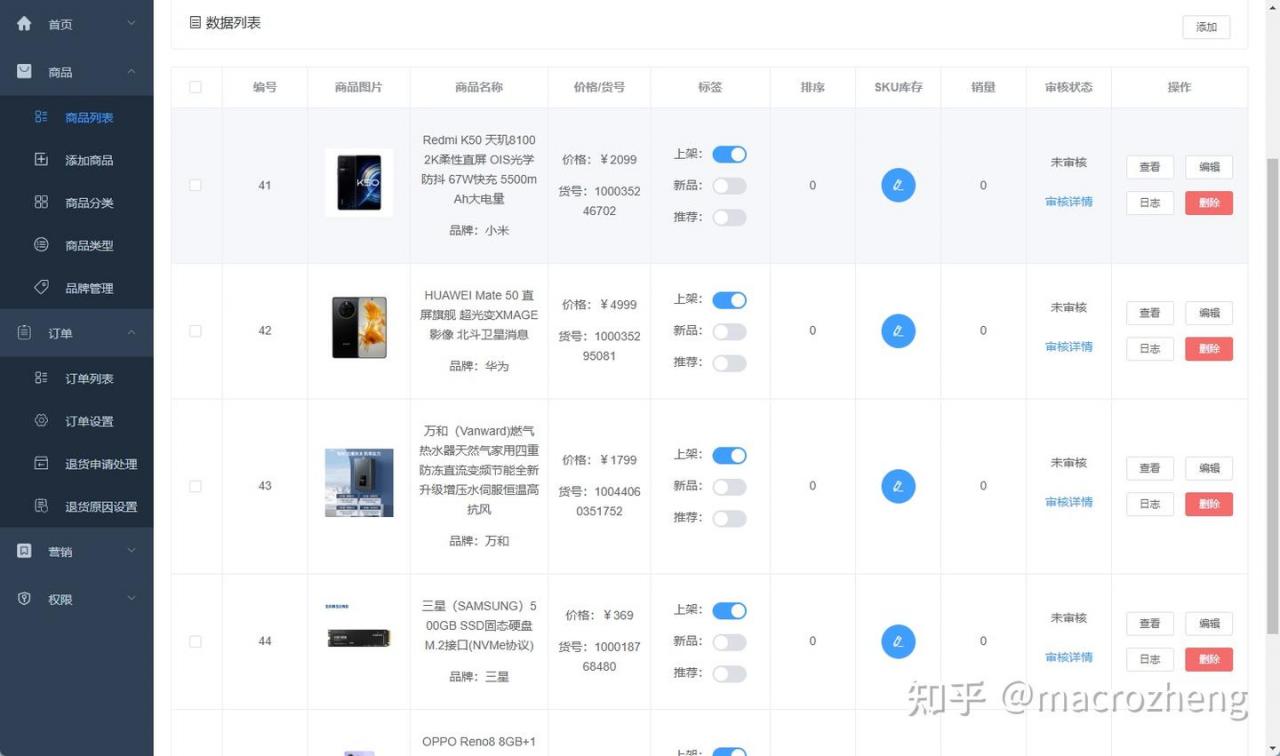
Task: Click the 商品类型 icon in the sidebar
Action: pyautogui.click(x=41, y=244)
